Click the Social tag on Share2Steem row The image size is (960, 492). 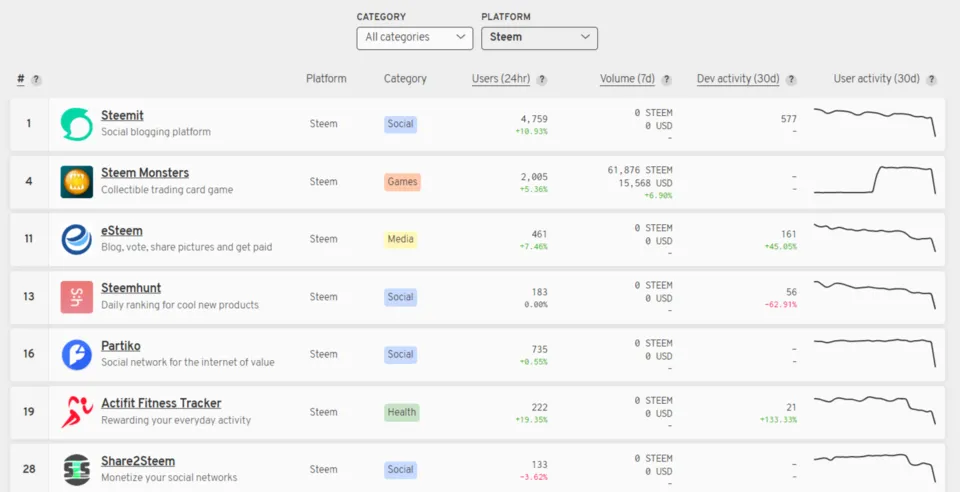[400, 469]
